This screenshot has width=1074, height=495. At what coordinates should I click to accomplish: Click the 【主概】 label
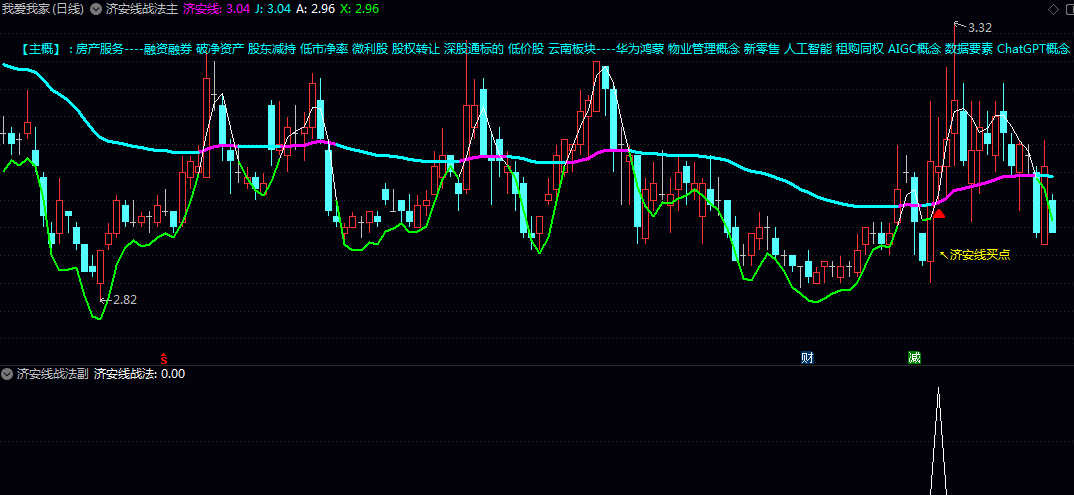click(x=42, y=49)
